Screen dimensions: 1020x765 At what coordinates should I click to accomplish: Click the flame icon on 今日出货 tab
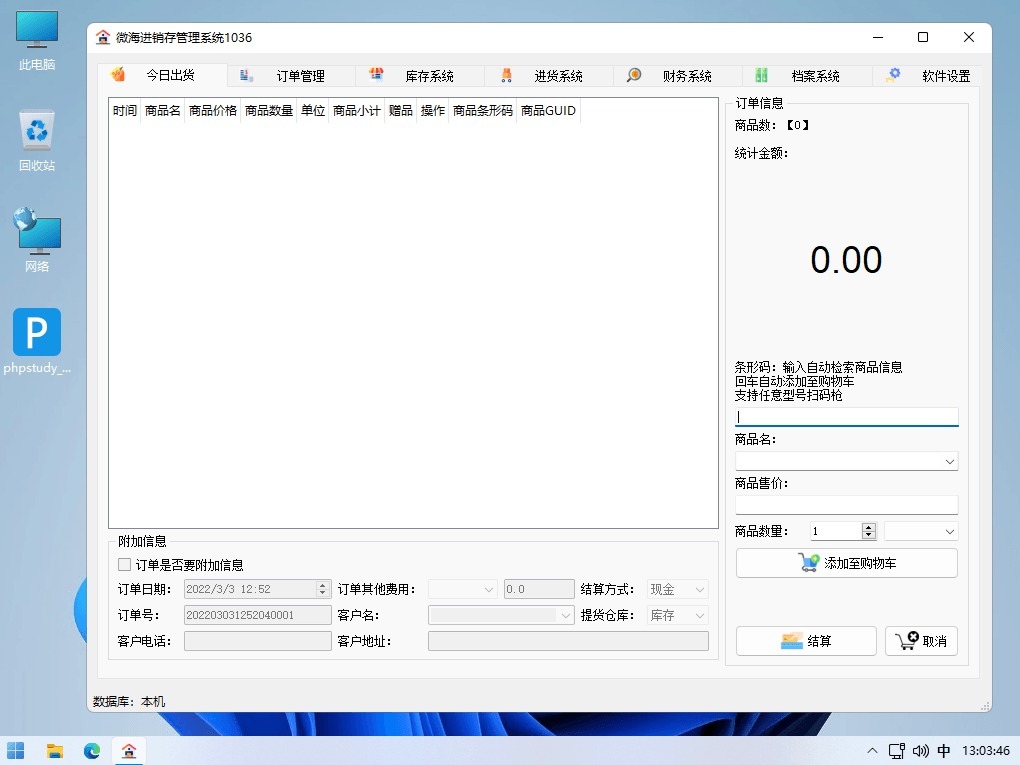tap(117, 74)
